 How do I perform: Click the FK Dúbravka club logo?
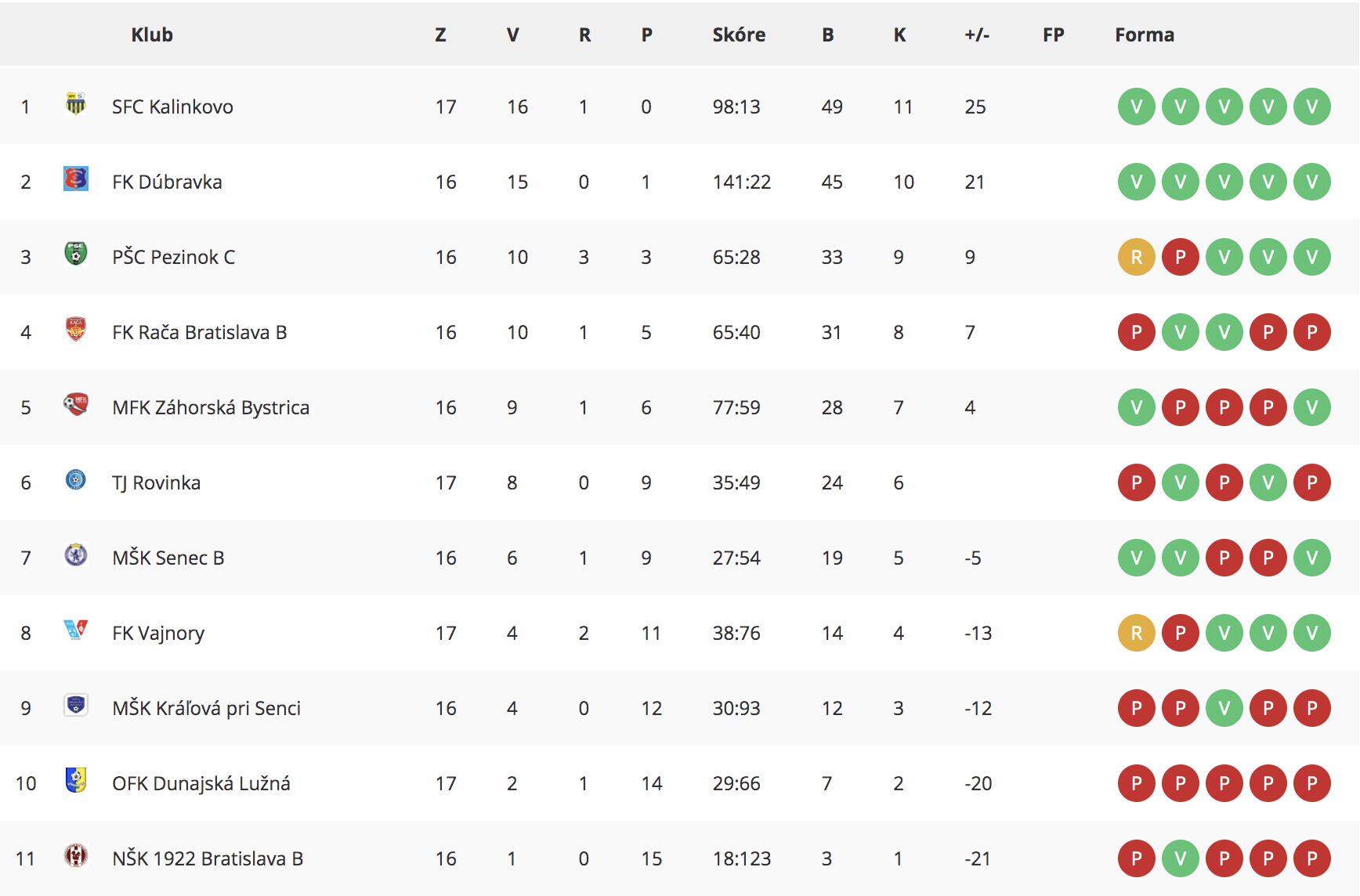pyautogui.click(x=76, y=179)
